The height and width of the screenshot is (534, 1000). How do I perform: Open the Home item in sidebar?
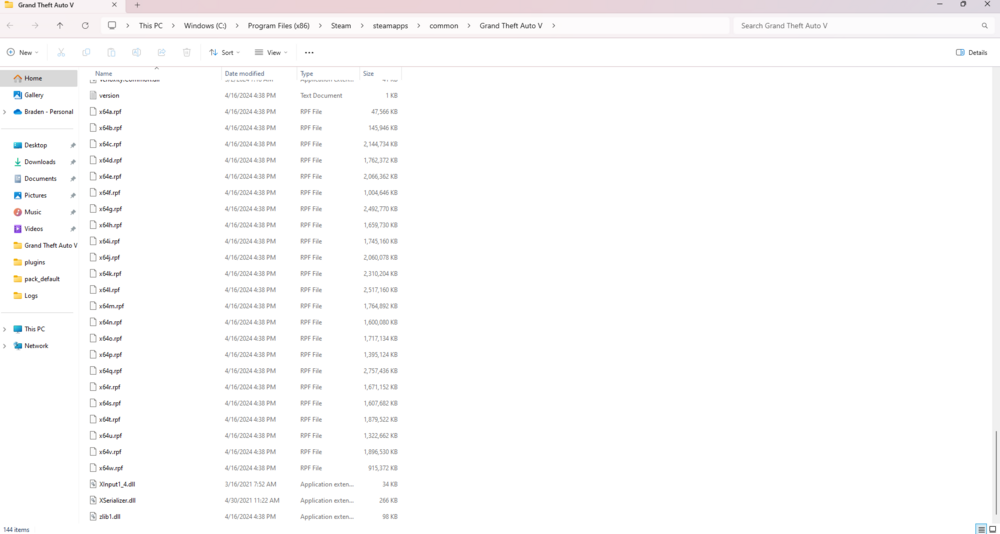pyautogui.click(x=38, y=78)
